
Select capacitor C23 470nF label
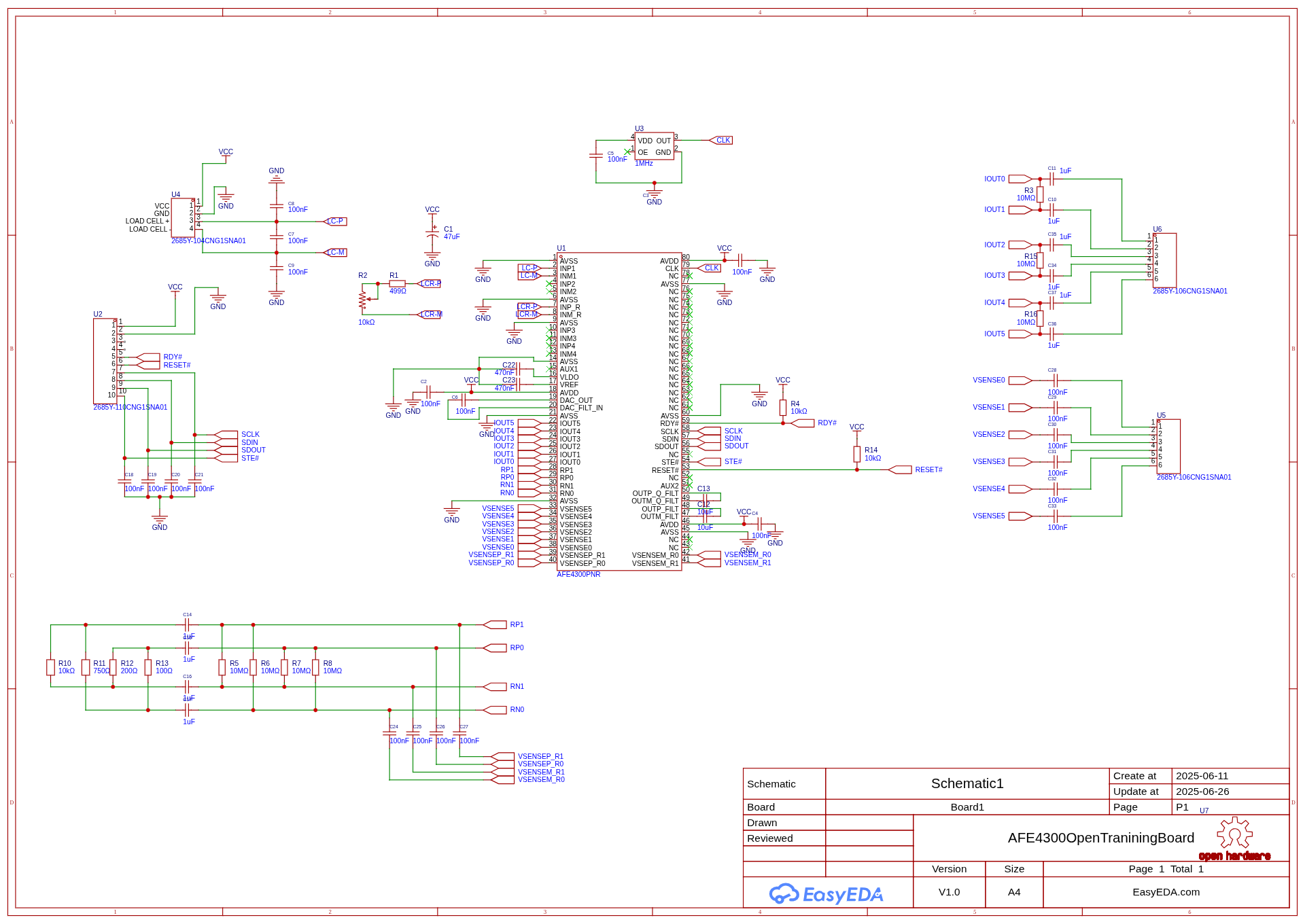pos(504,389)
